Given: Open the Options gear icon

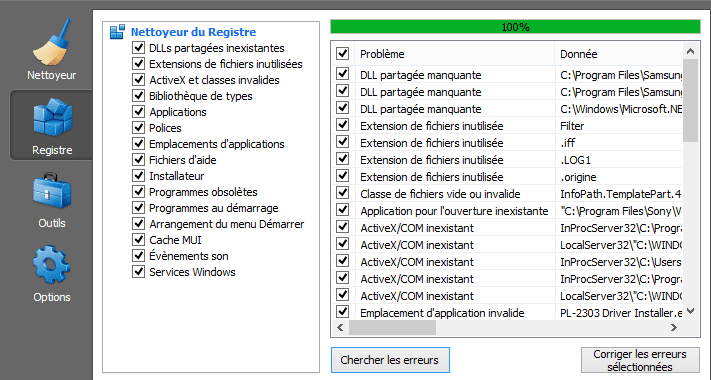Looking at the screenshot, I should [52, 264].
